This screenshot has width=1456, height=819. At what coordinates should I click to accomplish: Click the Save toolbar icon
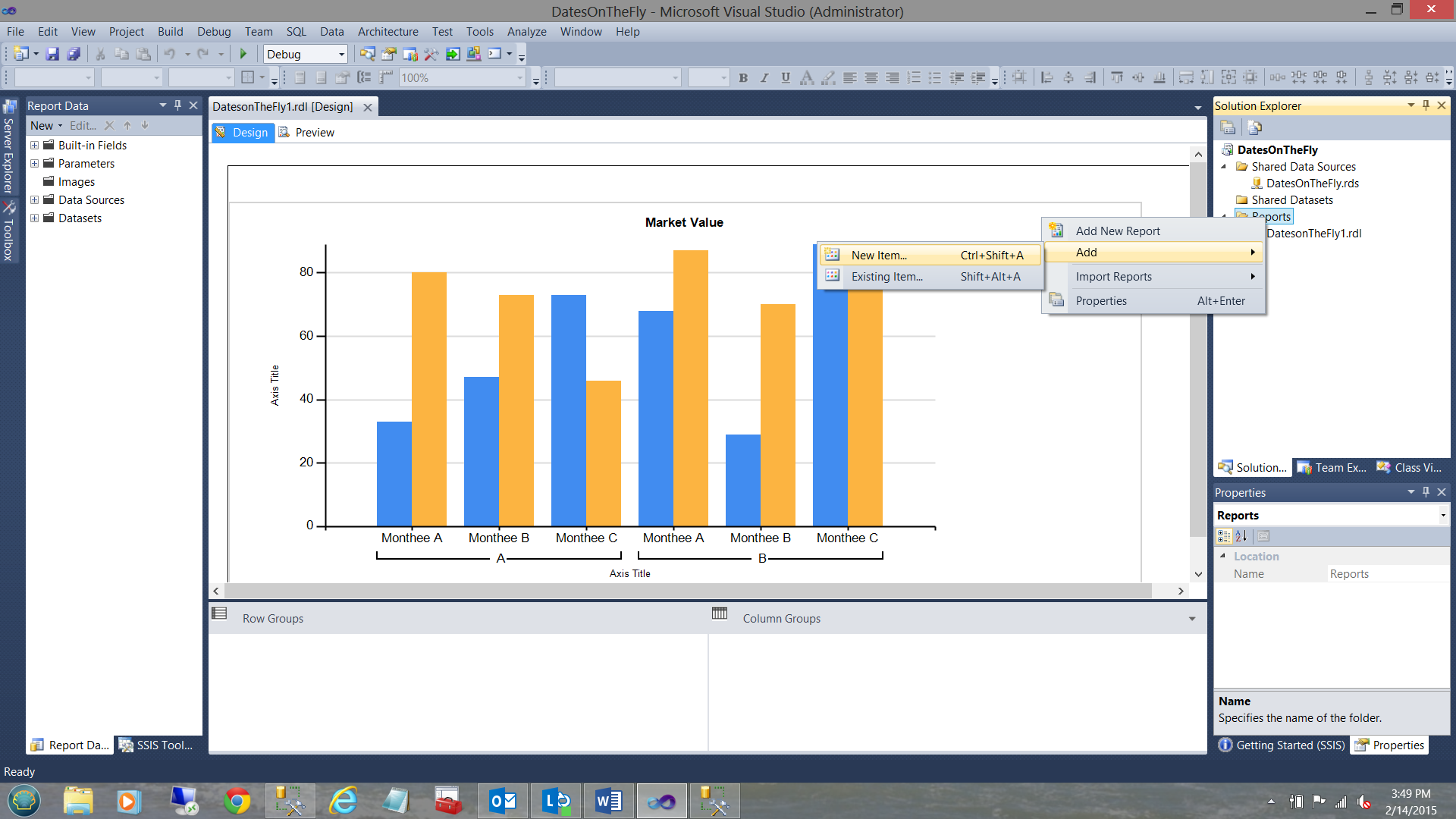(x=52, y=54)
